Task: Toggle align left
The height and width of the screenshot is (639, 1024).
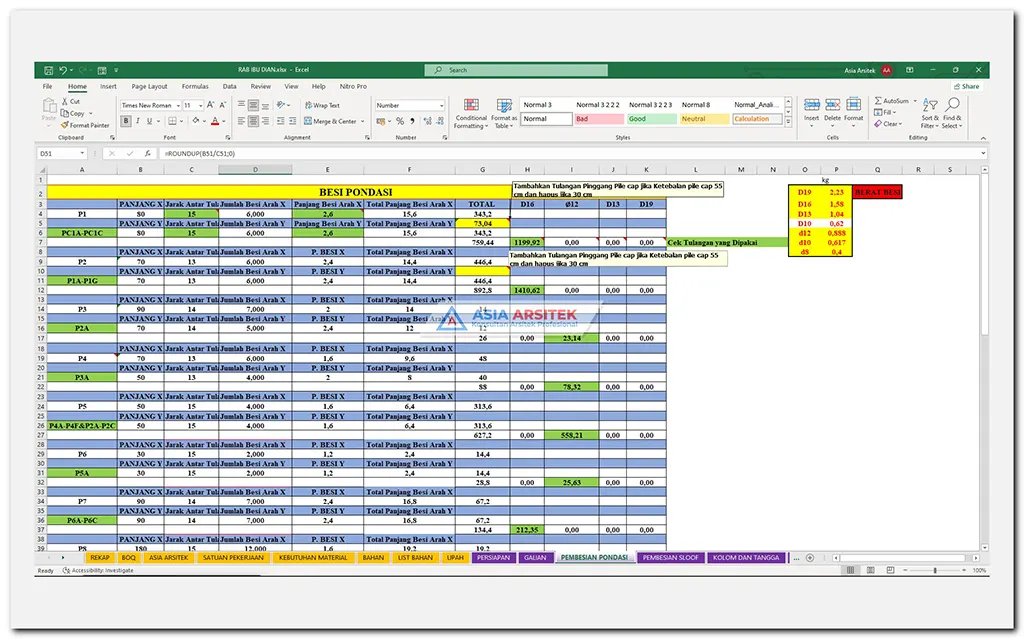Action: (x=242, y=121)
